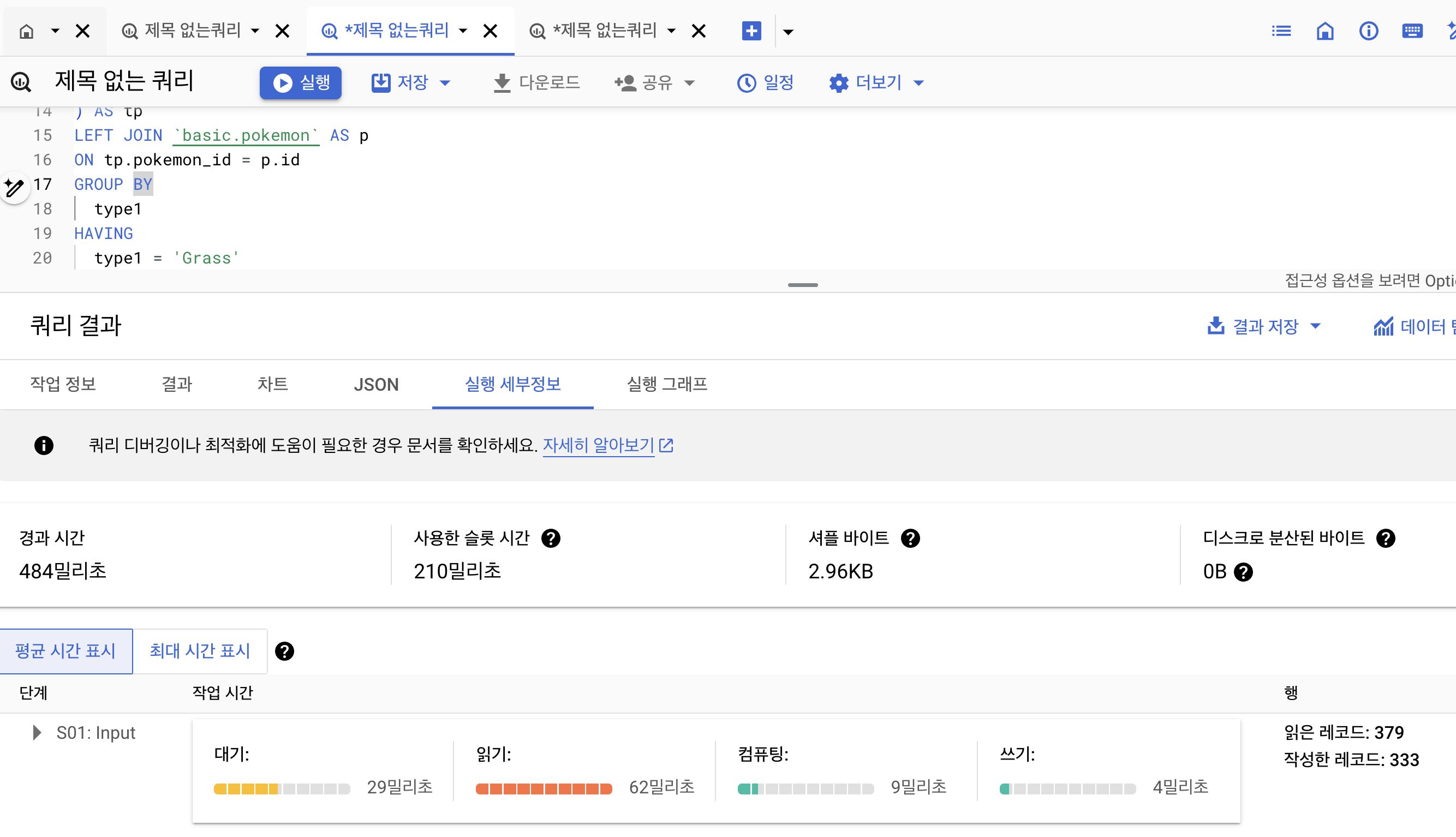Add a new query tab with plus icon

(751, 31)
